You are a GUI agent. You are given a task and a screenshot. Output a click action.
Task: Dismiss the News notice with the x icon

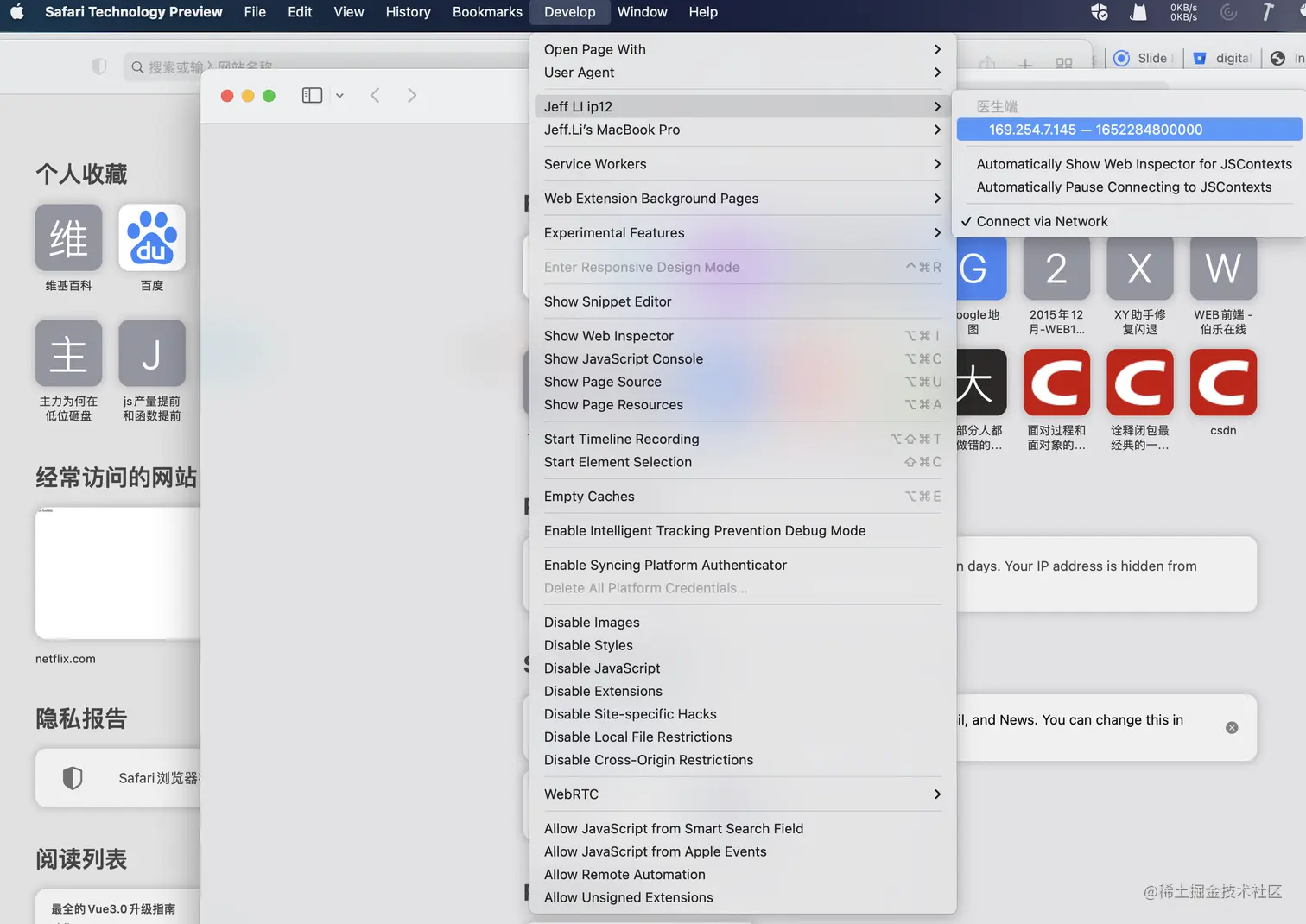tap(1232, 728)
